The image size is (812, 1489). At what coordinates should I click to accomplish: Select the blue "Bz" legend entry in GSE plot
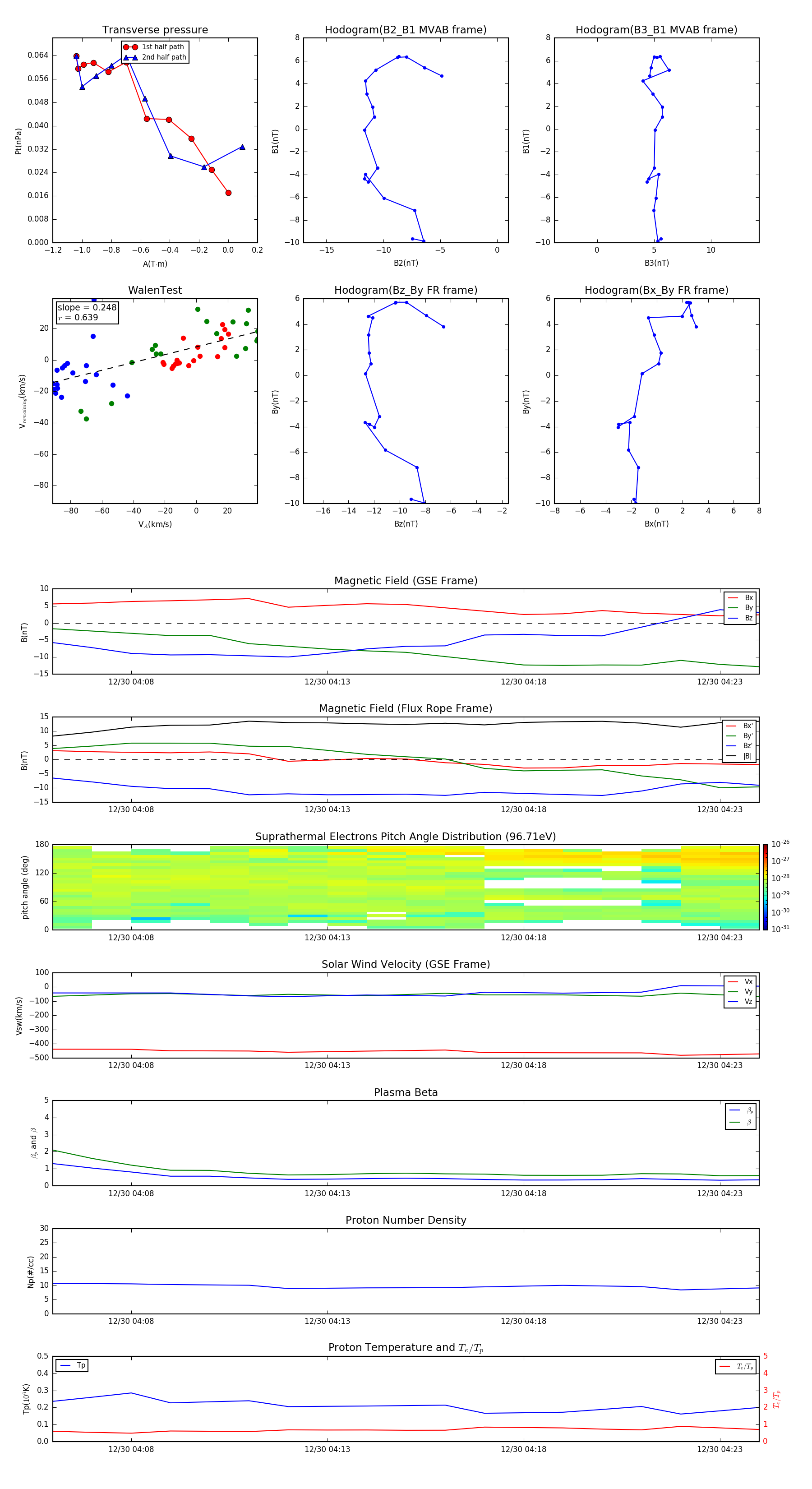click(740, 618)
